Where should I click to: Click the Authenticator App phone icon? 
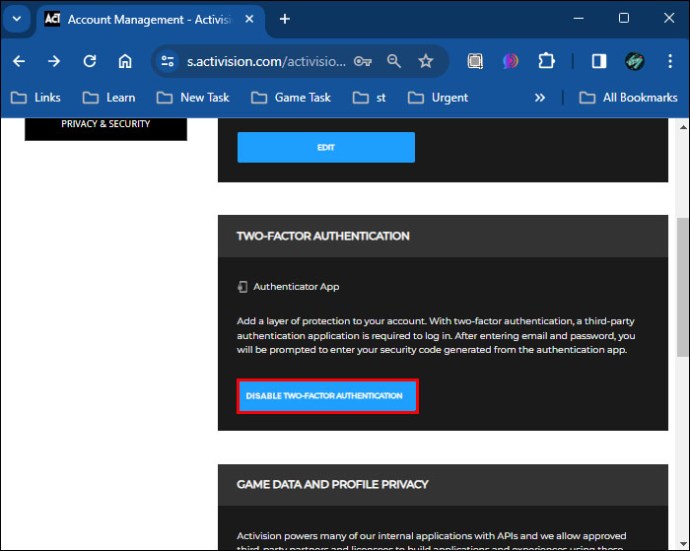point(242,287)
